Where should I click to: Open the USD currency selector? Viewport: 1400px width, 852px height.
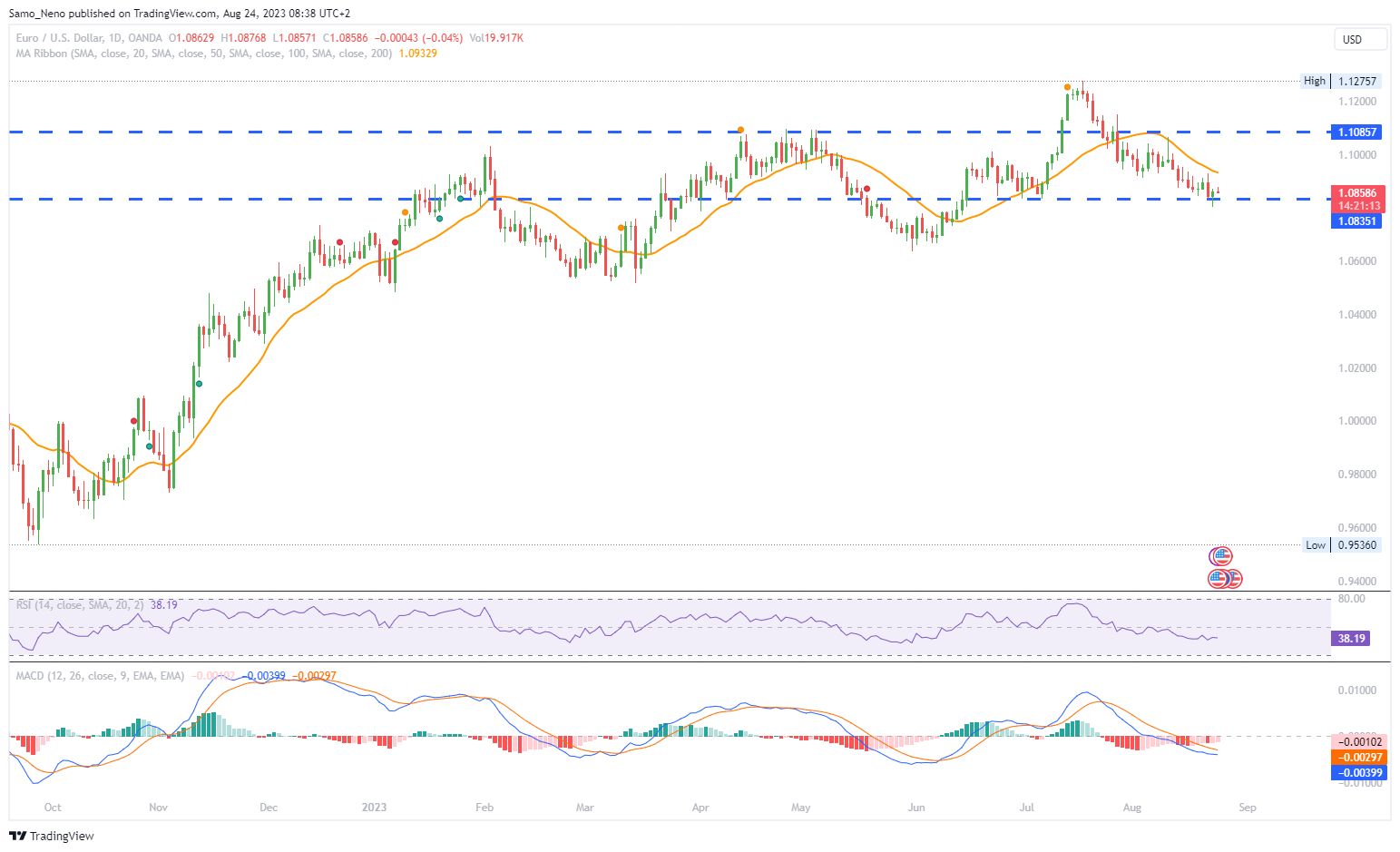1359,39
